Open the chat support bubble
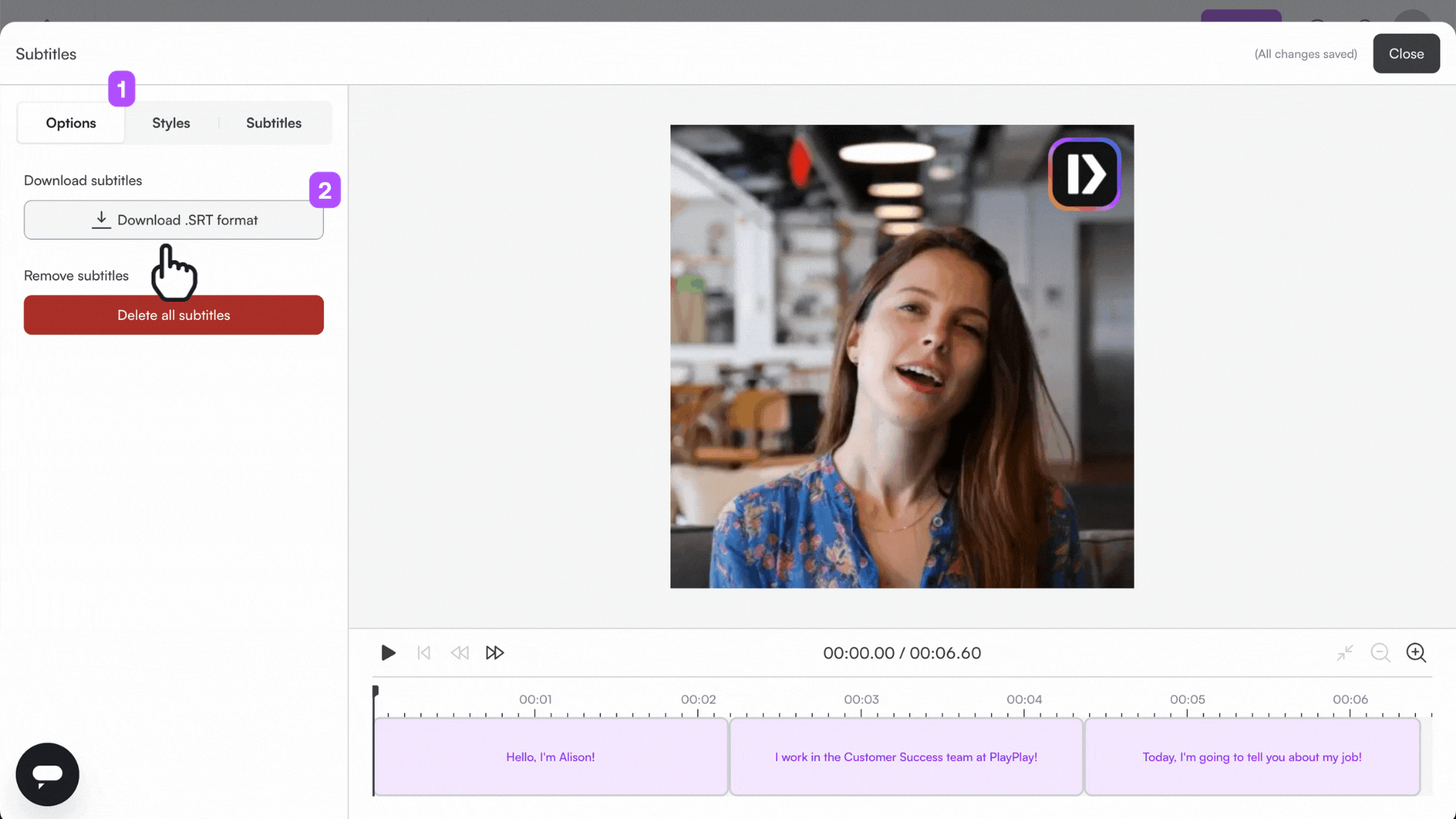This screenshot has width=1456, height=819. (47, 774)
